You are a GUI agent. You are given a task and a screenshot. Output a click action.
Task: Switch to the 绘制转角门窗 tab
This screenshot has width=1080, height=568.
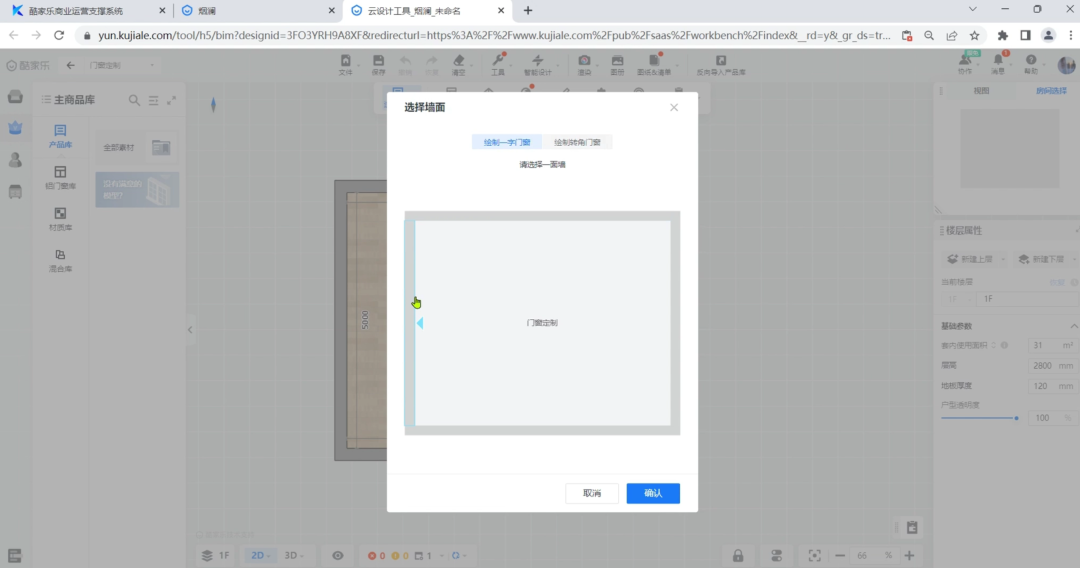(x=577, y=143)
